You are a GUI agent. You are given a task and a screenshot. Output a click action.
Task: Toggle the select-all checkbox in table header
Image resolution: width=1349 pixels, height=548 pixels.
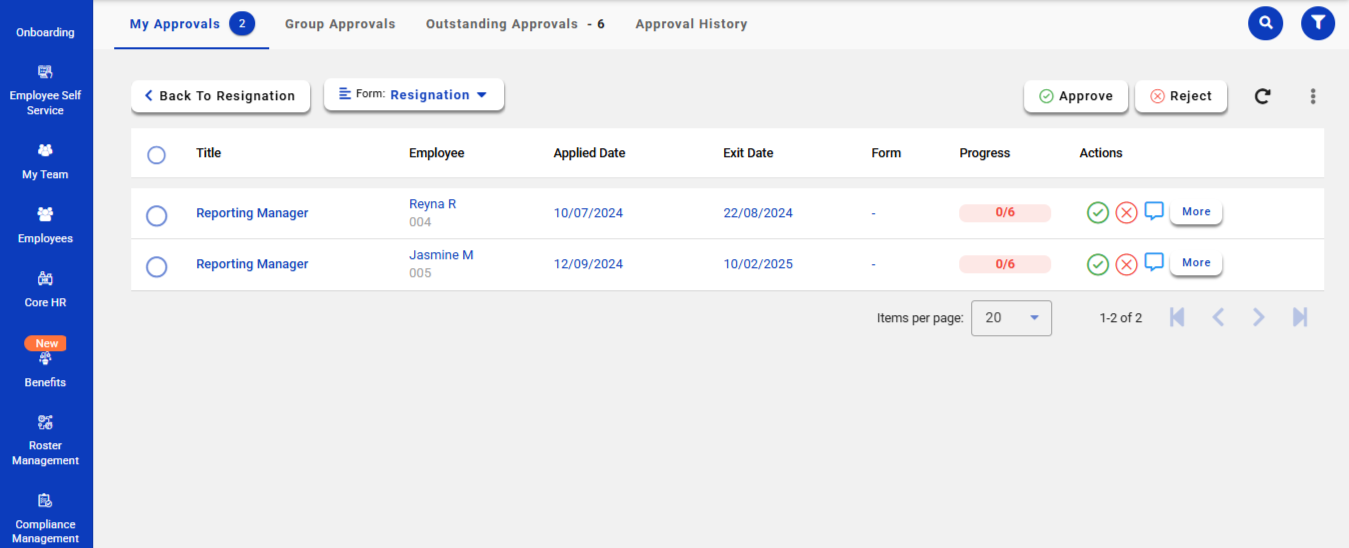pyautogui.click(x=156, y=155)
